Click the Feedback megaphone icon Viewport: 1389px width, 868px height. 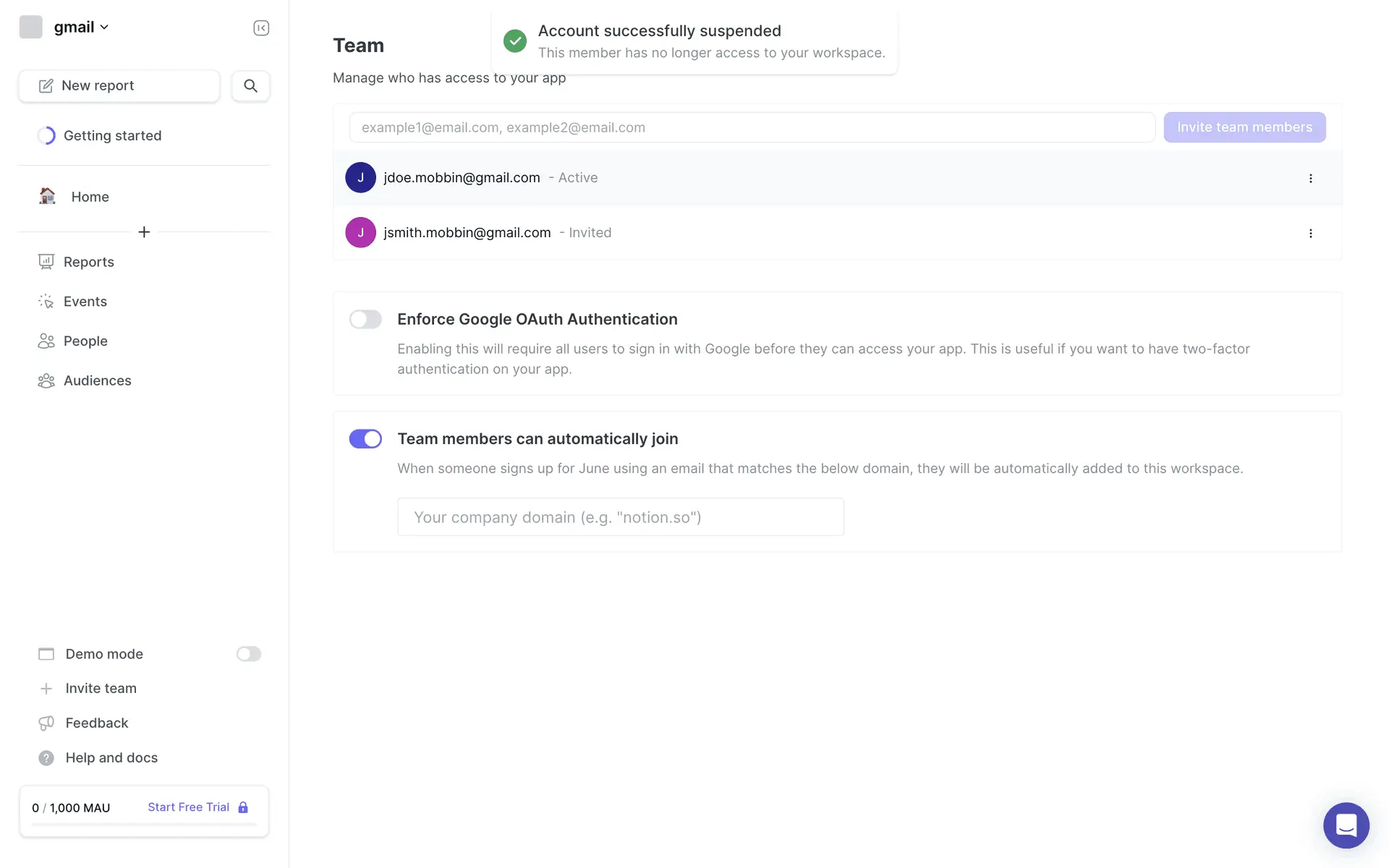coord(46,723)
